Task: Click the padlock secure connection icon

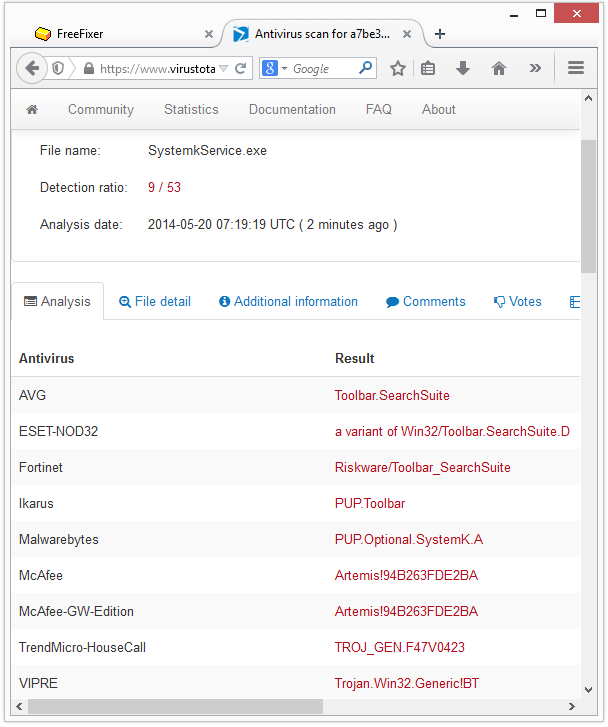Action: click(x=89, y=69)
